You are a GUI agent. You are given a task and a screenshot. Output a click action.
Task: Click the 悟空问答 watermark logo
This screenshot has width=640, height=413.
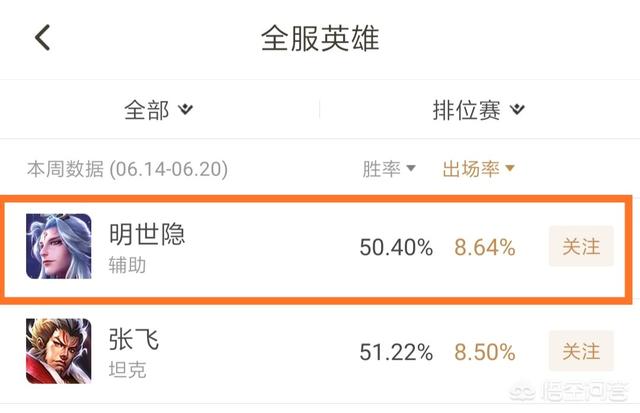[569, 392]
